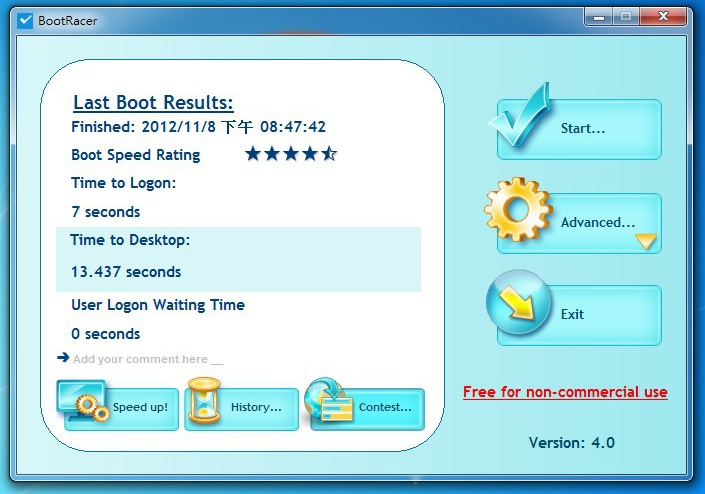This screenshot has width=705, height=494.
Task: Open the Advanced... button label
Action: pos(598,223)
